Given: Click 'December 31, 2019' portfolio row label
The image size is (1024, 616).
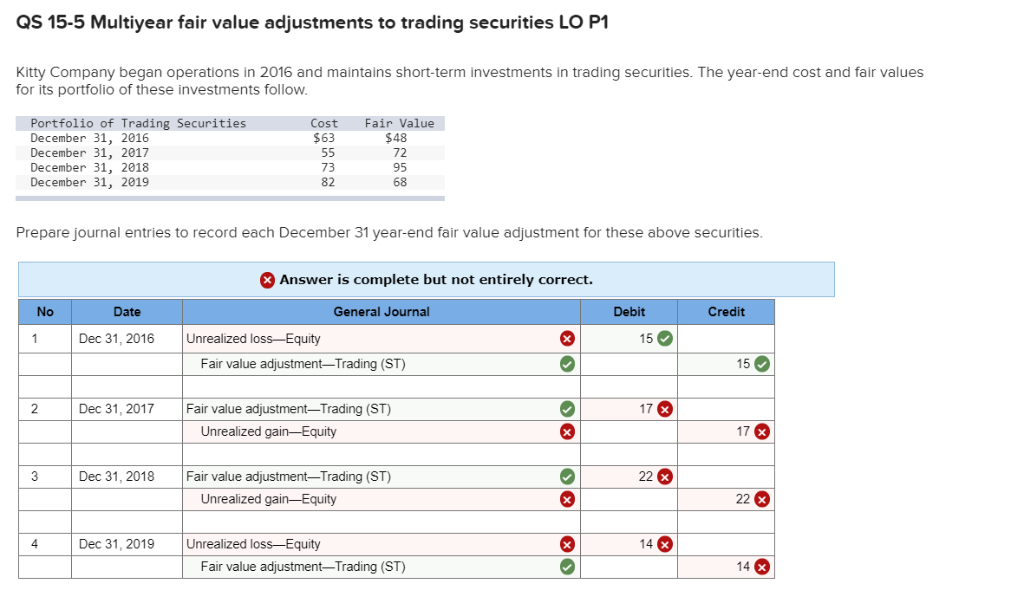Looking at the screenshot, I should click(89, 182).
